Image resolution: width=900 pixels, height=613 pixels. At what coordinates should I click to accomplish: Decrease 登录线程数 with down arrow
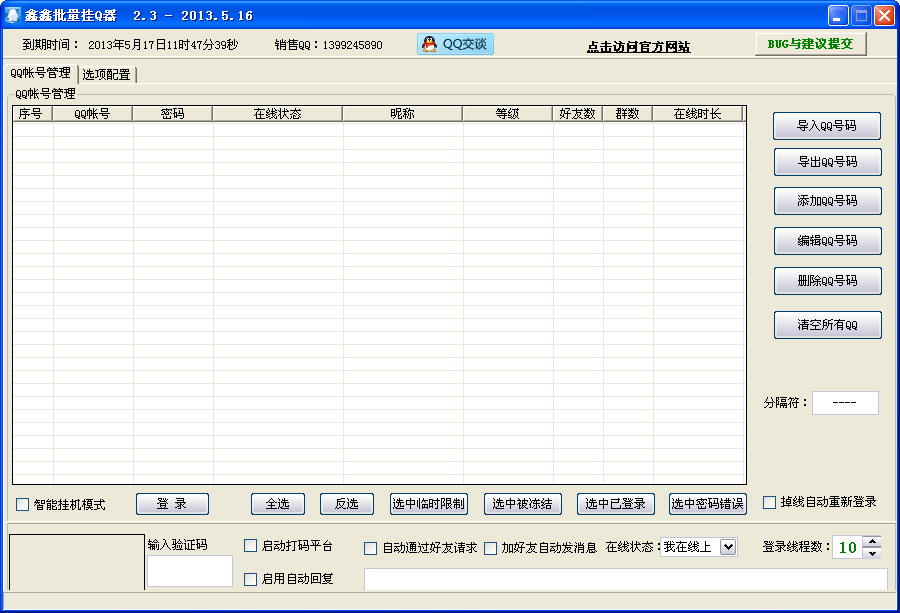[872, 553]
